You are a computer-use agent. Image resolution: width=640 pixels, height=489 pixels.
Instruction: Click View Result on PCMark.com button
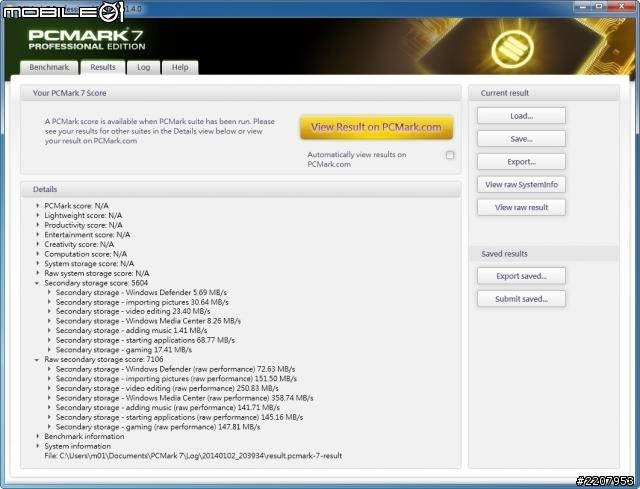pyautogui.click(x=376, y=127)
